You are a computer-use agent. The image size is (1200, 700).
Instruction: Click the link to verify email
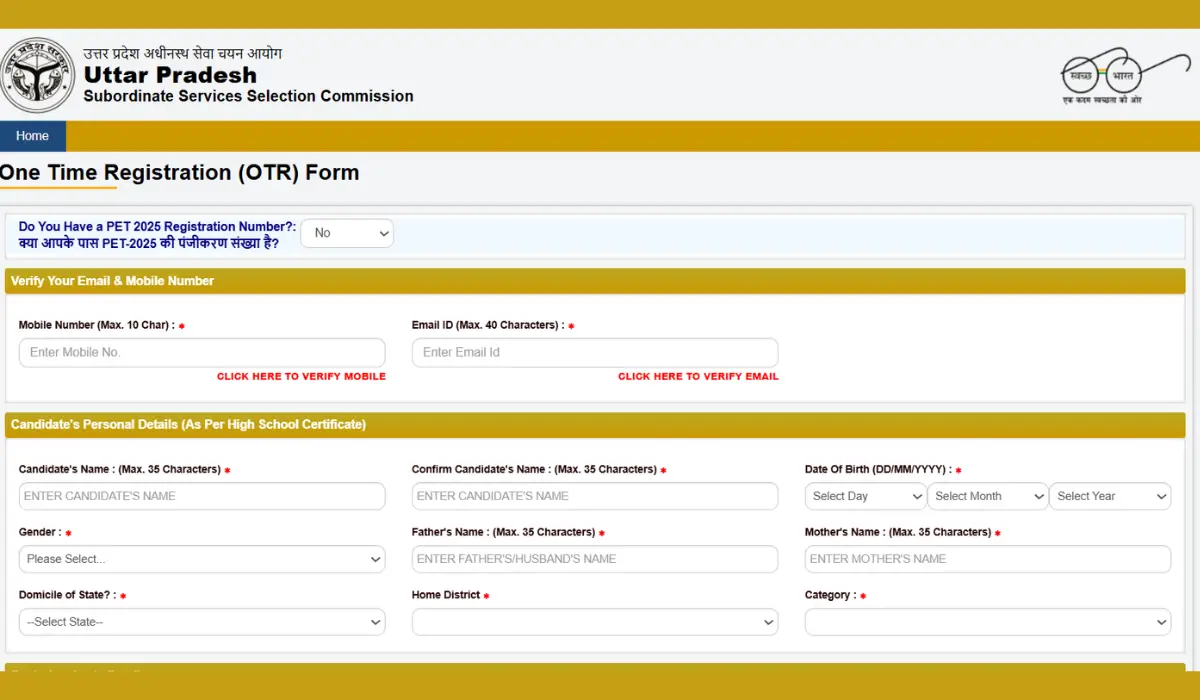(698, 377)
